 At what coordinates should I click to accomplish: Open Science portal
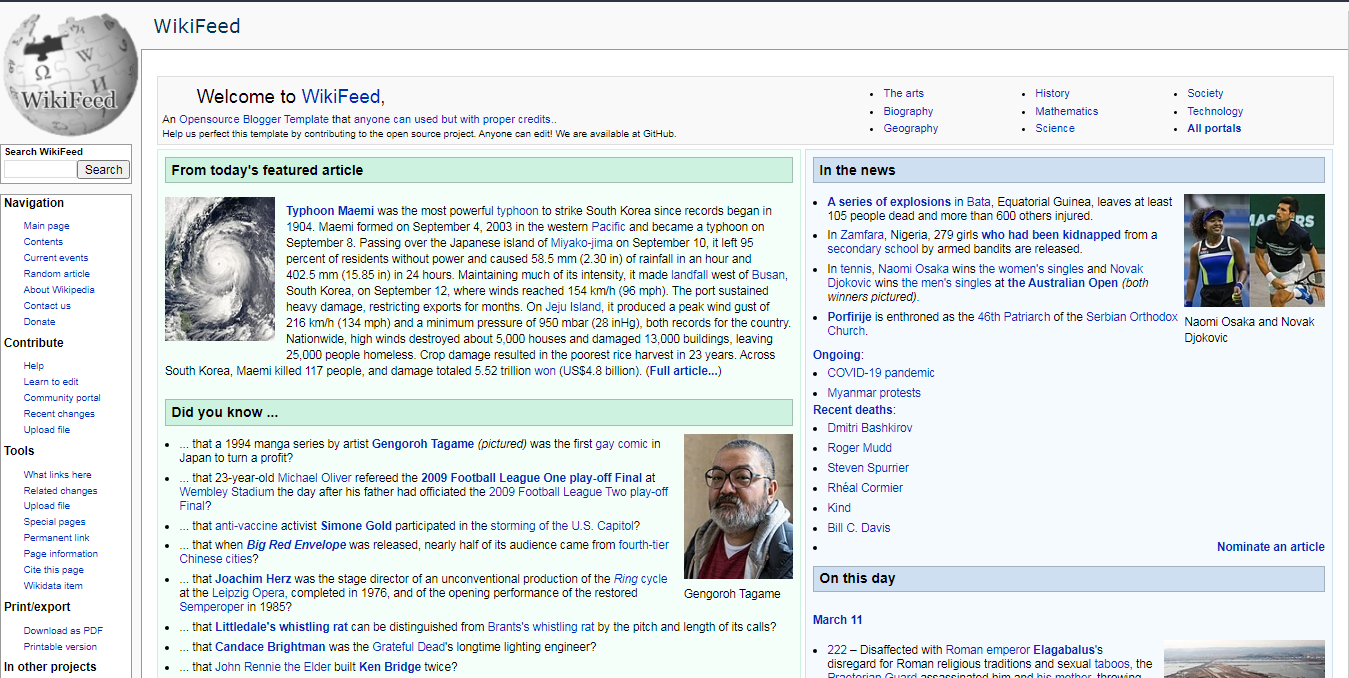1055,128
